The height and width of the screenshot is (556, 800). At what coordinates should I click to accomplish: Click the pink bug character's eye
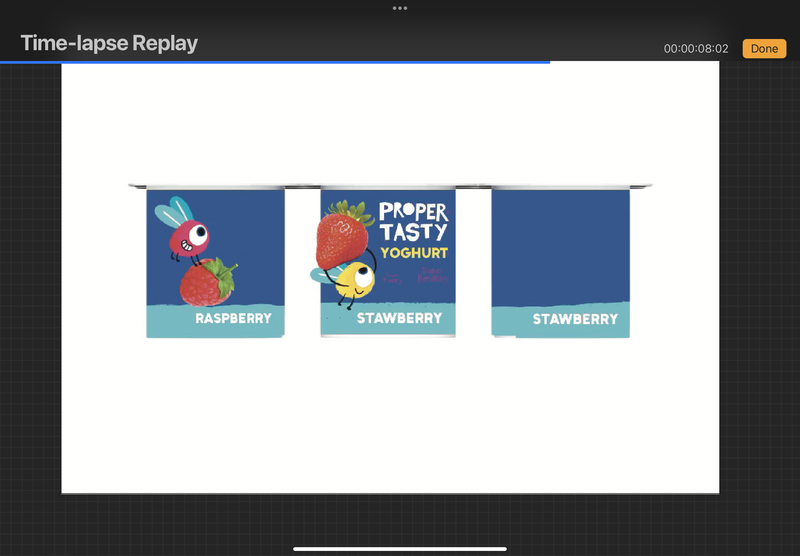[x=198, y=234]
